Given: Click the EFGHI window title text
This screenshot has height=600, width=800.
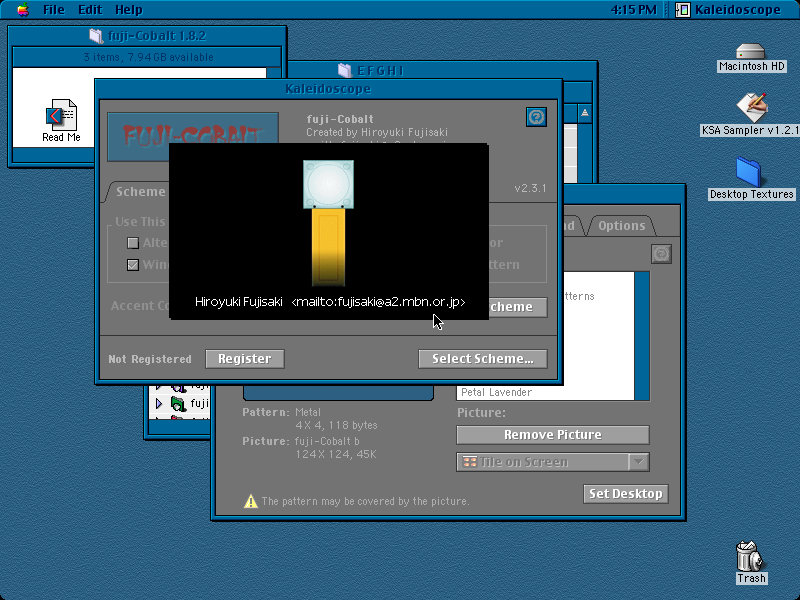Looking at the screenshot, I should tap(381, 70).
